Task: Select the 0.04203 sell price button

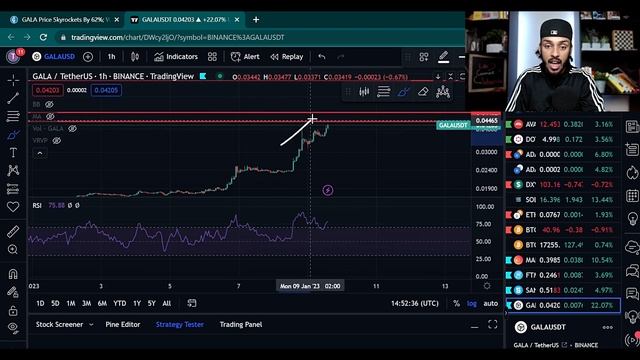Action: coord(48,90)
